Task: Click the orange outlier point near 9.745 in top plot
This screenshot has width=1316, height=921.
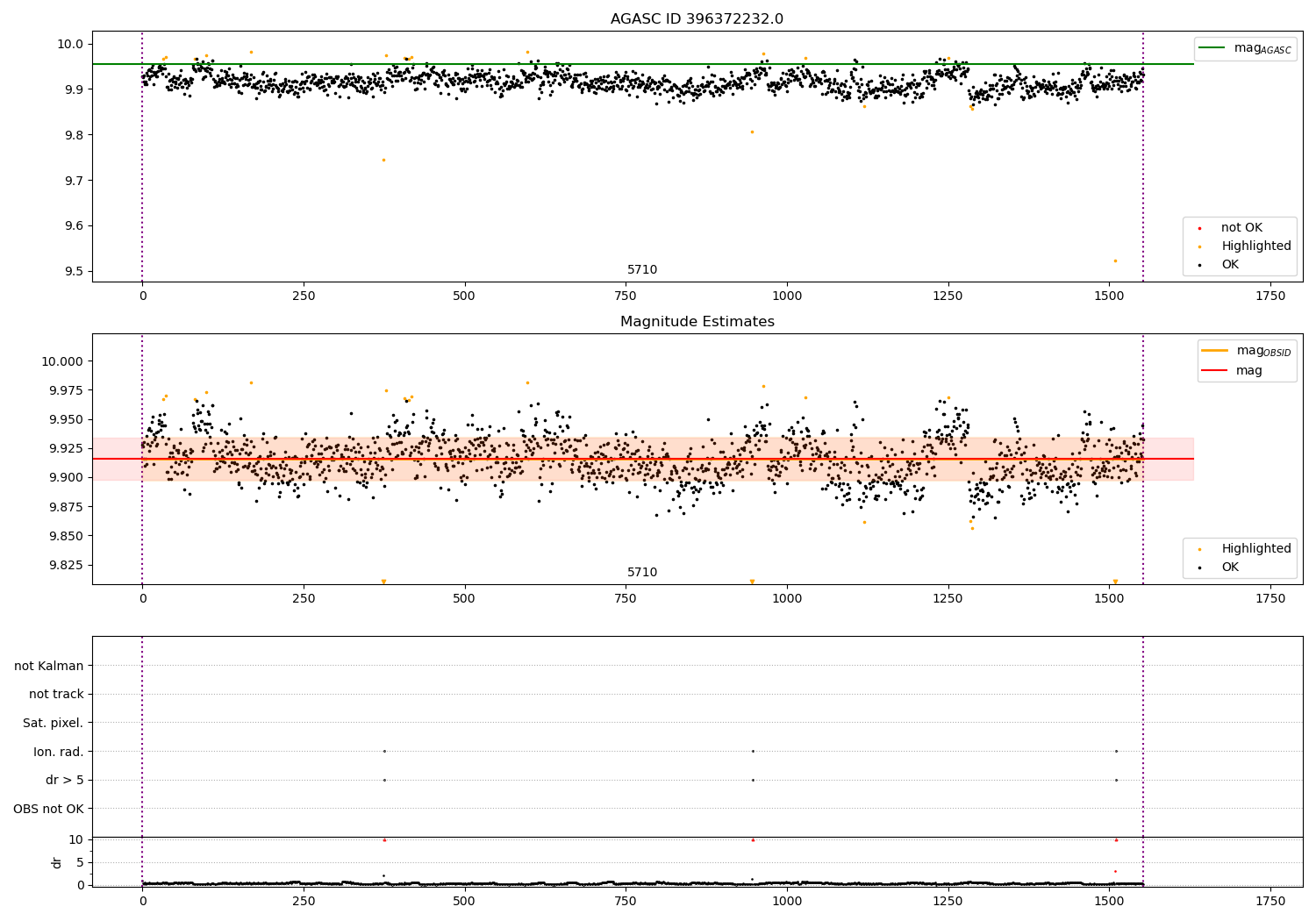Action: click(383, 160)
